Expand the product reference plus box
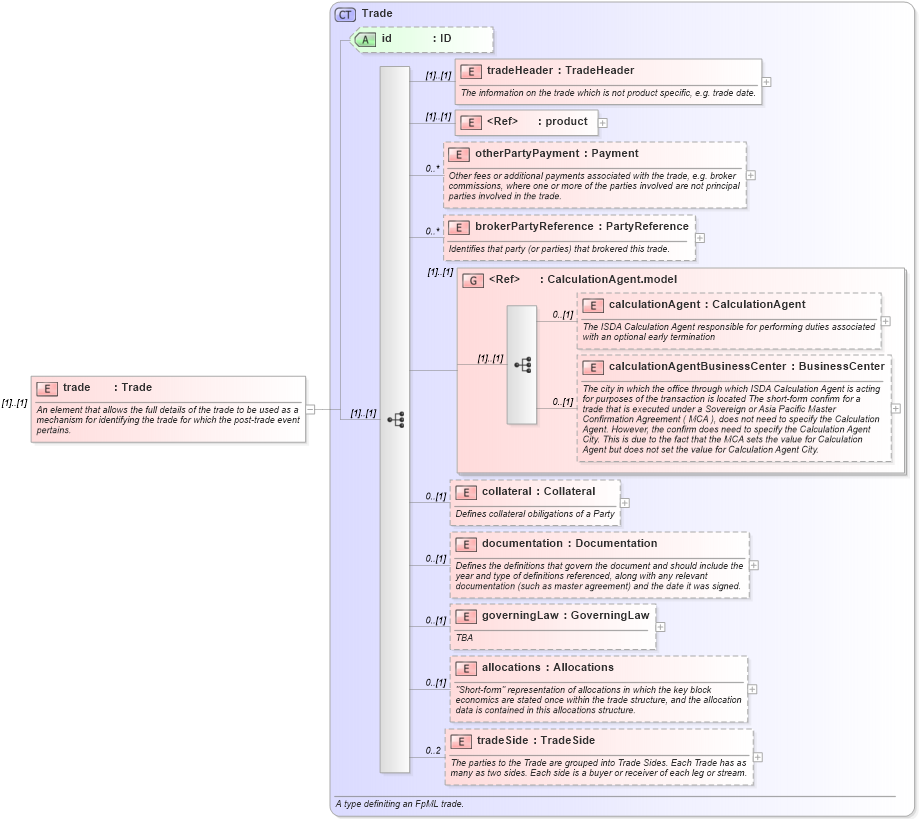Viewport: 919px width, 819px height. click(605, 122)
